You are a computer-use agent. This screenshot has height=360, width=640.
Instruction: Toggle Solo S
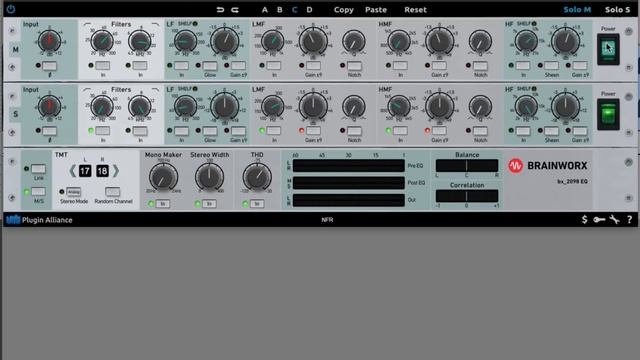(x=618, y=9)
